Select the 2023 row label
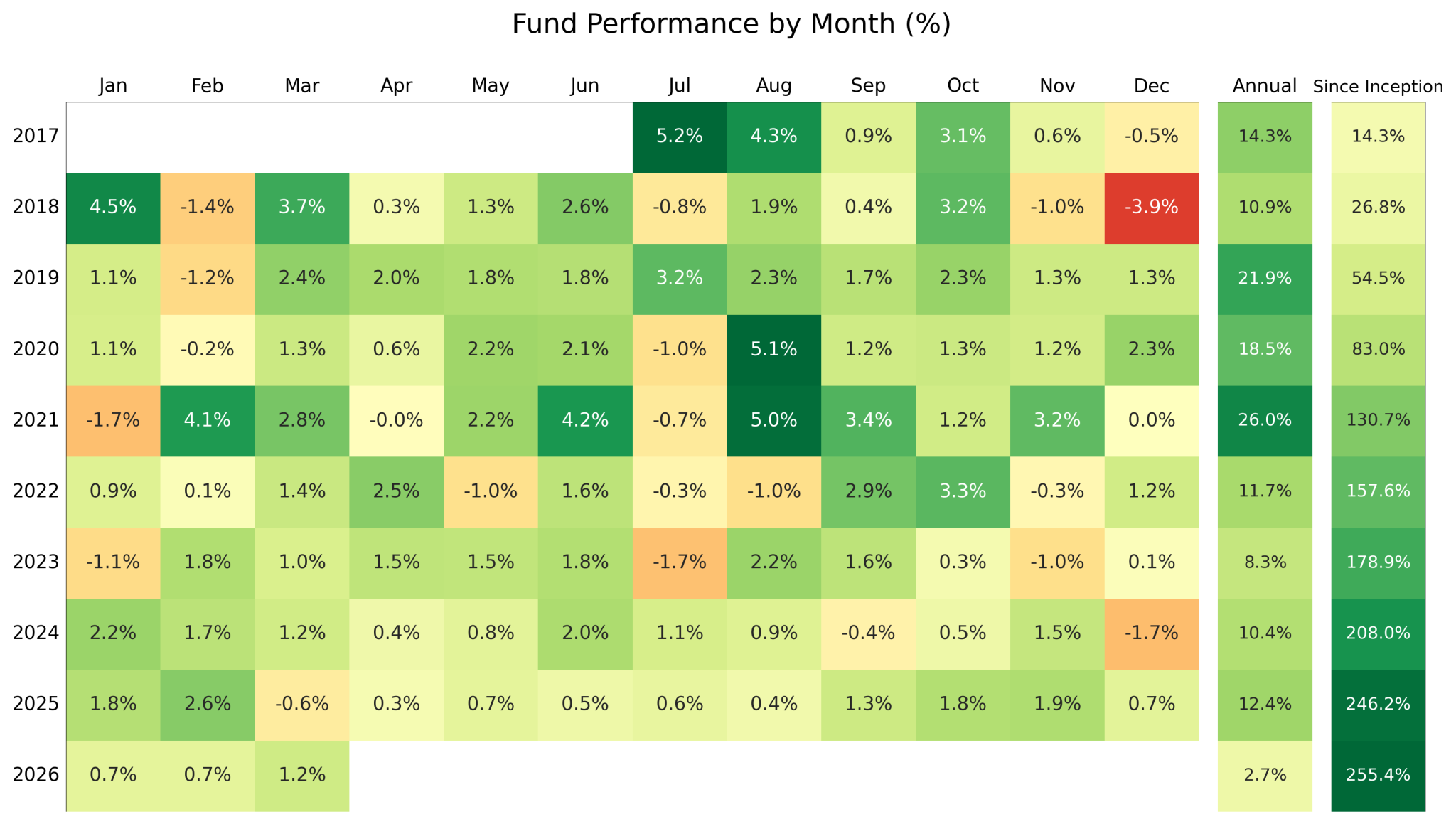The width and height of the screenshot is (1456, 824). (x=36, y=562)
